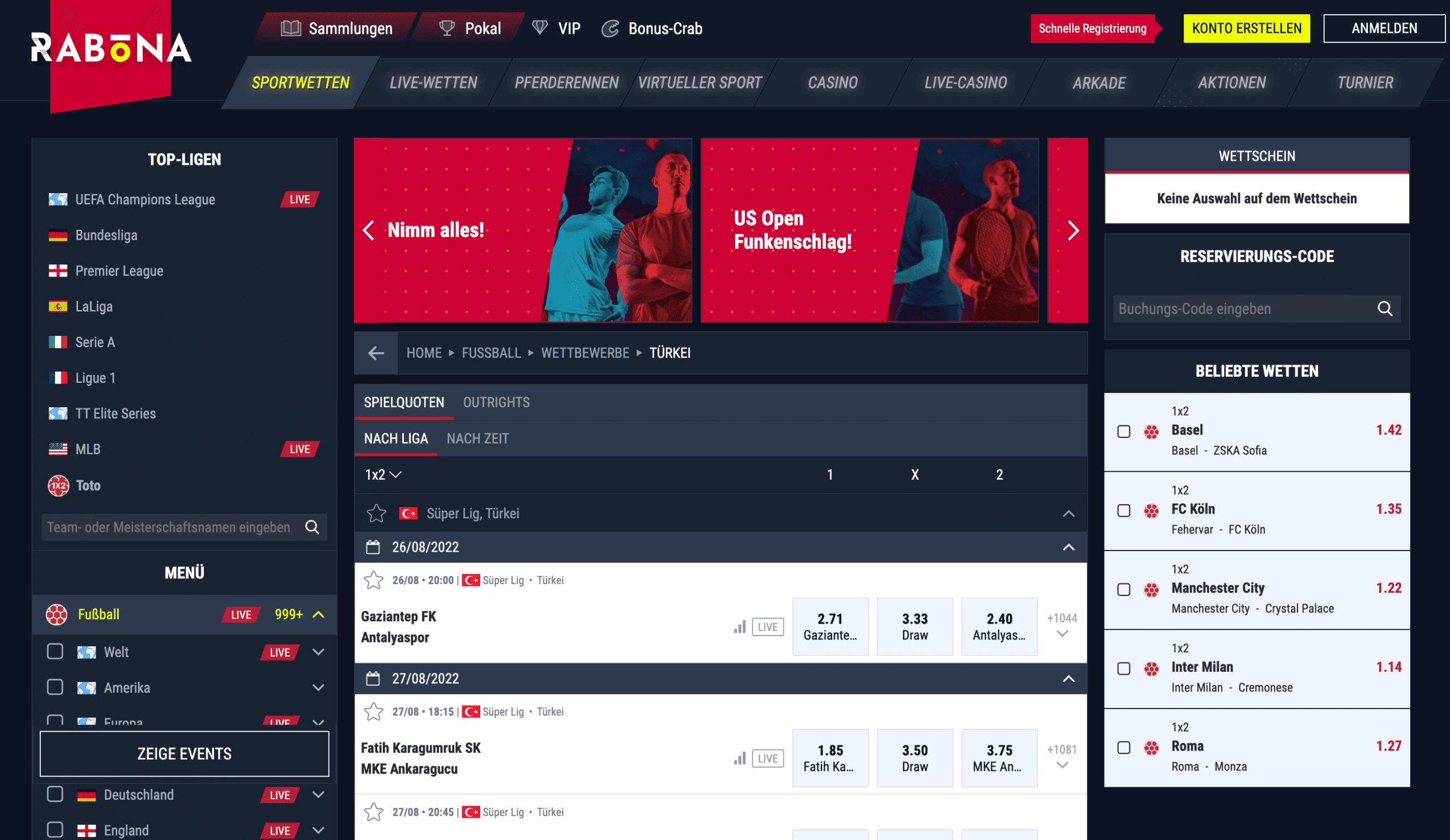Click UEFA Champions League globe flag icon
The width and height of the screenshot is (1450, 840).
[58, 199]
